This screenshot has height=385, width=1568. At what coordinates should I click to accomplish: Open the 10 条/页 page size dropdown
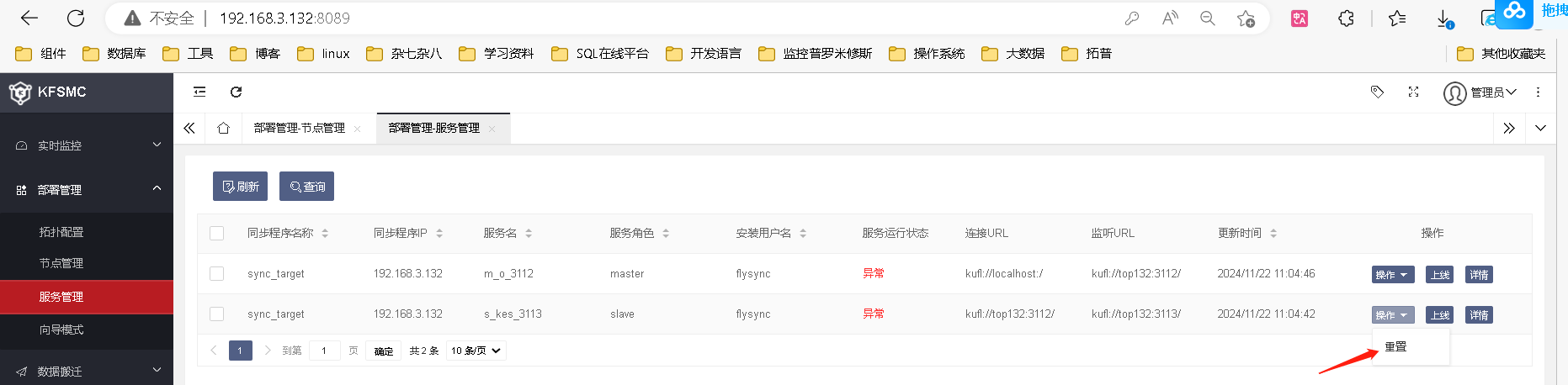[476, 351]
